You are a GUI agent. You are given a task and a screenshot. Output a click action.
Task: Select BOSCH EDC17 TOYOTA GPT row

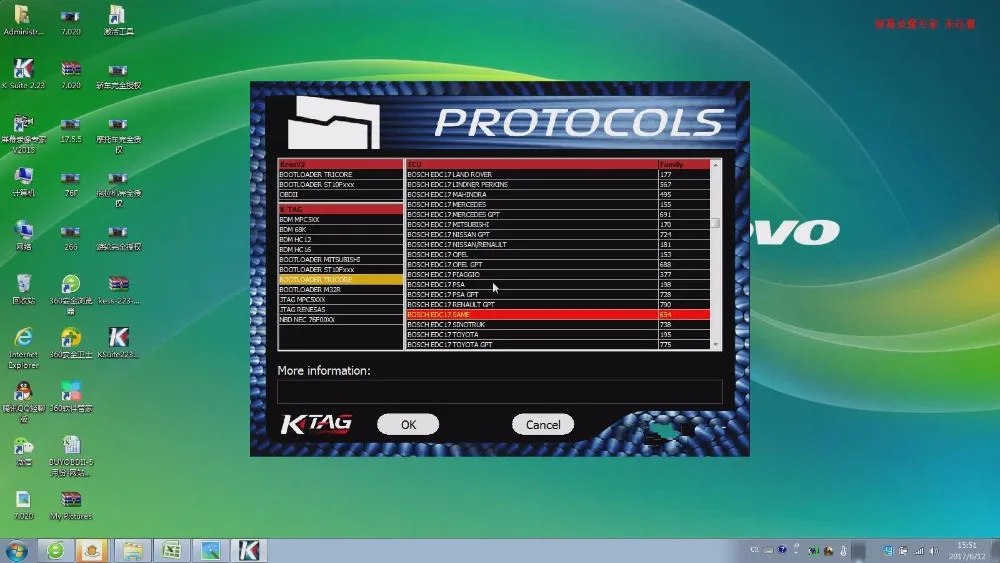558,344
